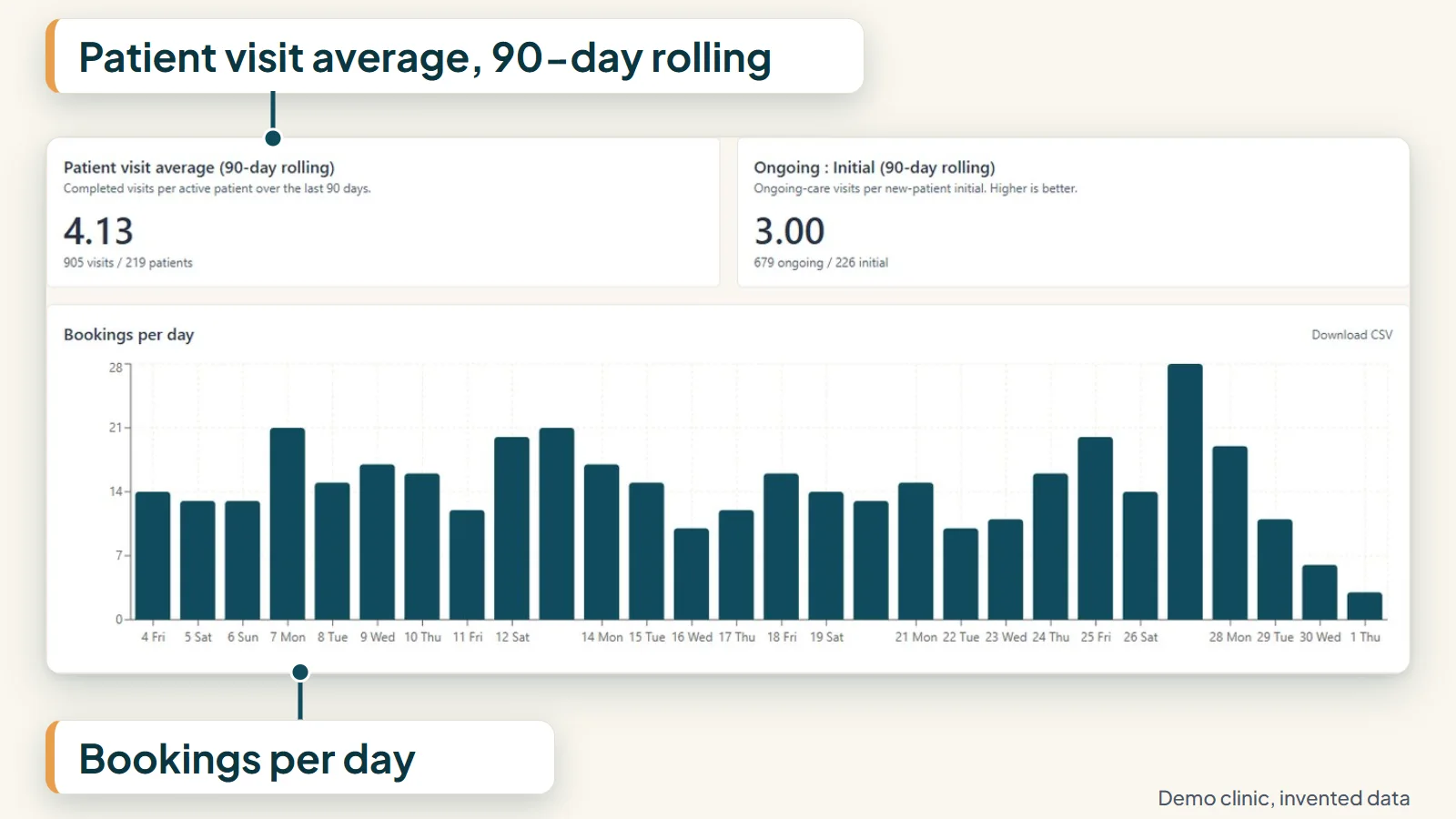Viewport: 1456px width, 819px height.
Task: Click the 11 Fri bookings bar
Action: [467, 564]
